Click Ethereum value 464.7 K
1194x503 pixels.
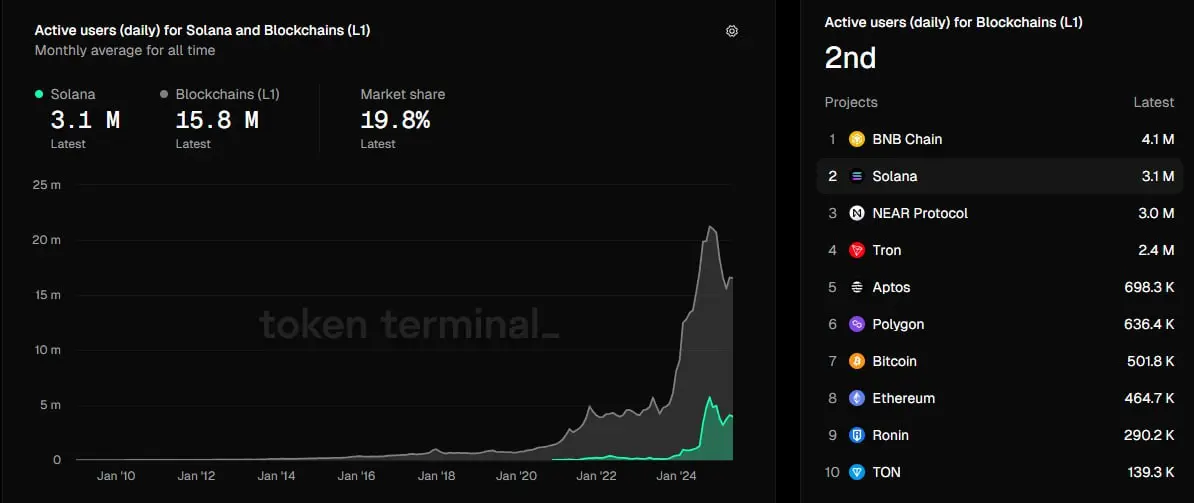[1149, 398]
